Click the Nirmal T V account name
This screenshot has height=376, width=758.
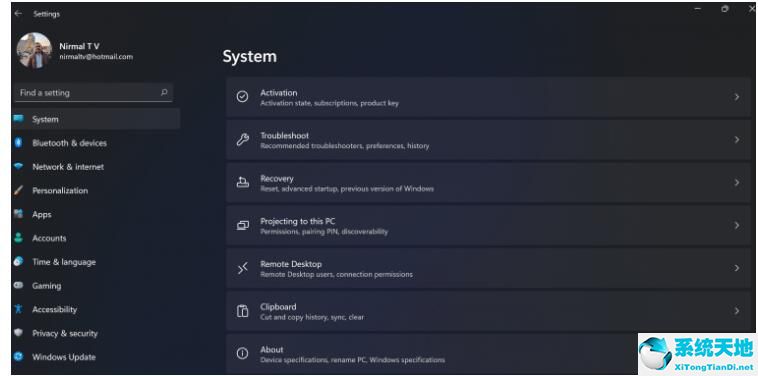[x=79, y=46]
